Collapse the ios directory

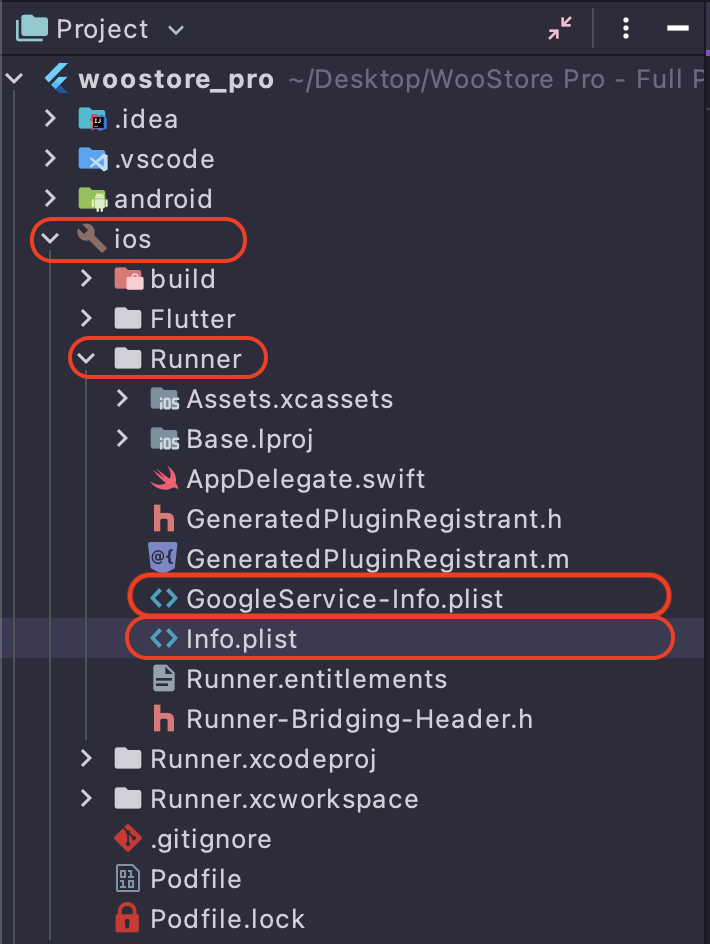pos(49,239)
